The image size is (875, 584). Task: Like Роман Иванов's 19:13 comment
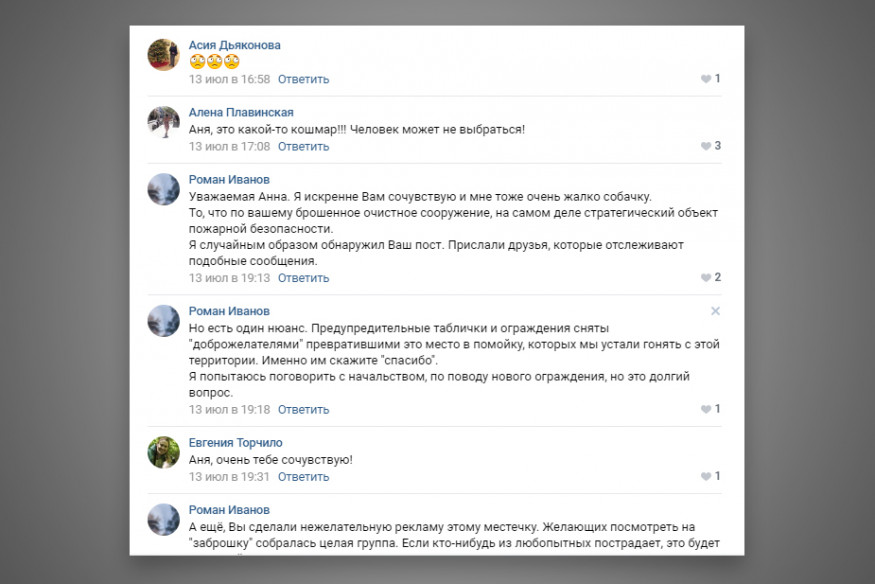point(706,278)
